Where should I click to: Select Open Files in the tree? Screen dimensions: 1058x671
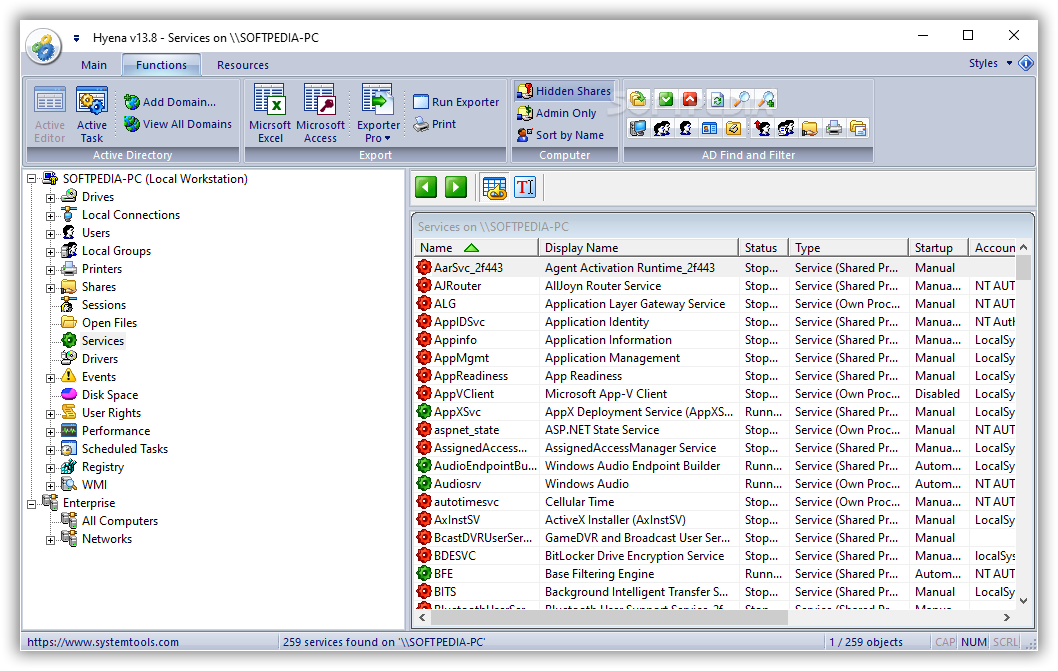click(x=109, y=323)
